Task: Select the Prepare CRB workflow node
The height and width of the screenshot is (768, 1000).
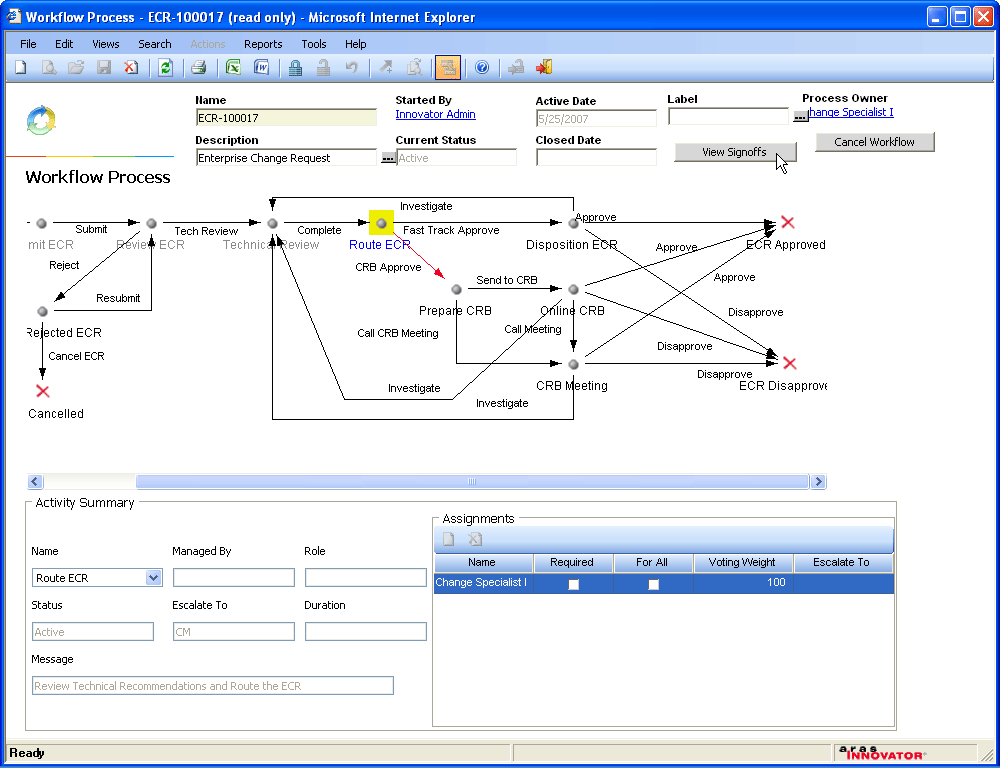Action: (456, 290)
